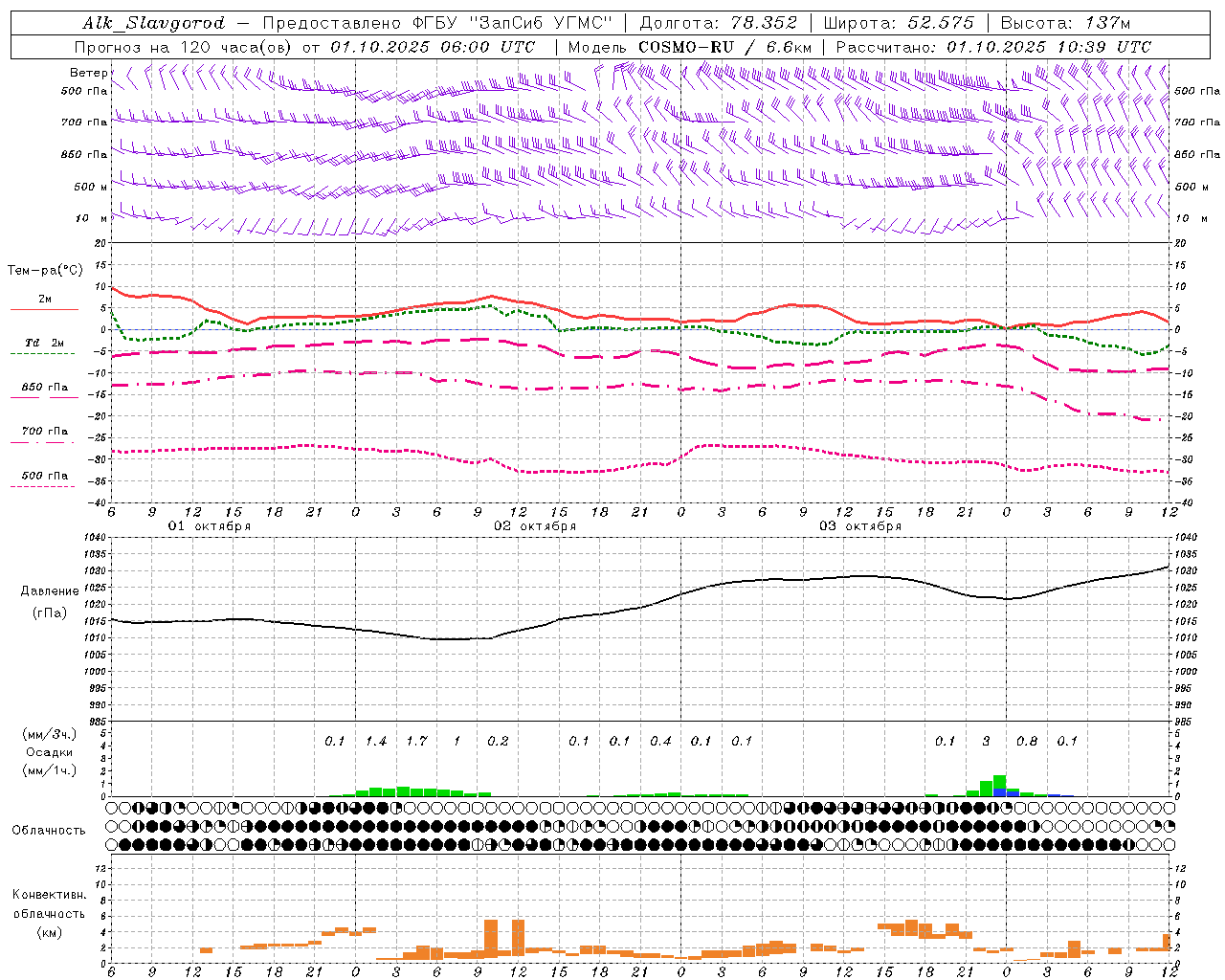Click the Высота: 137м value

(1065, 23)
